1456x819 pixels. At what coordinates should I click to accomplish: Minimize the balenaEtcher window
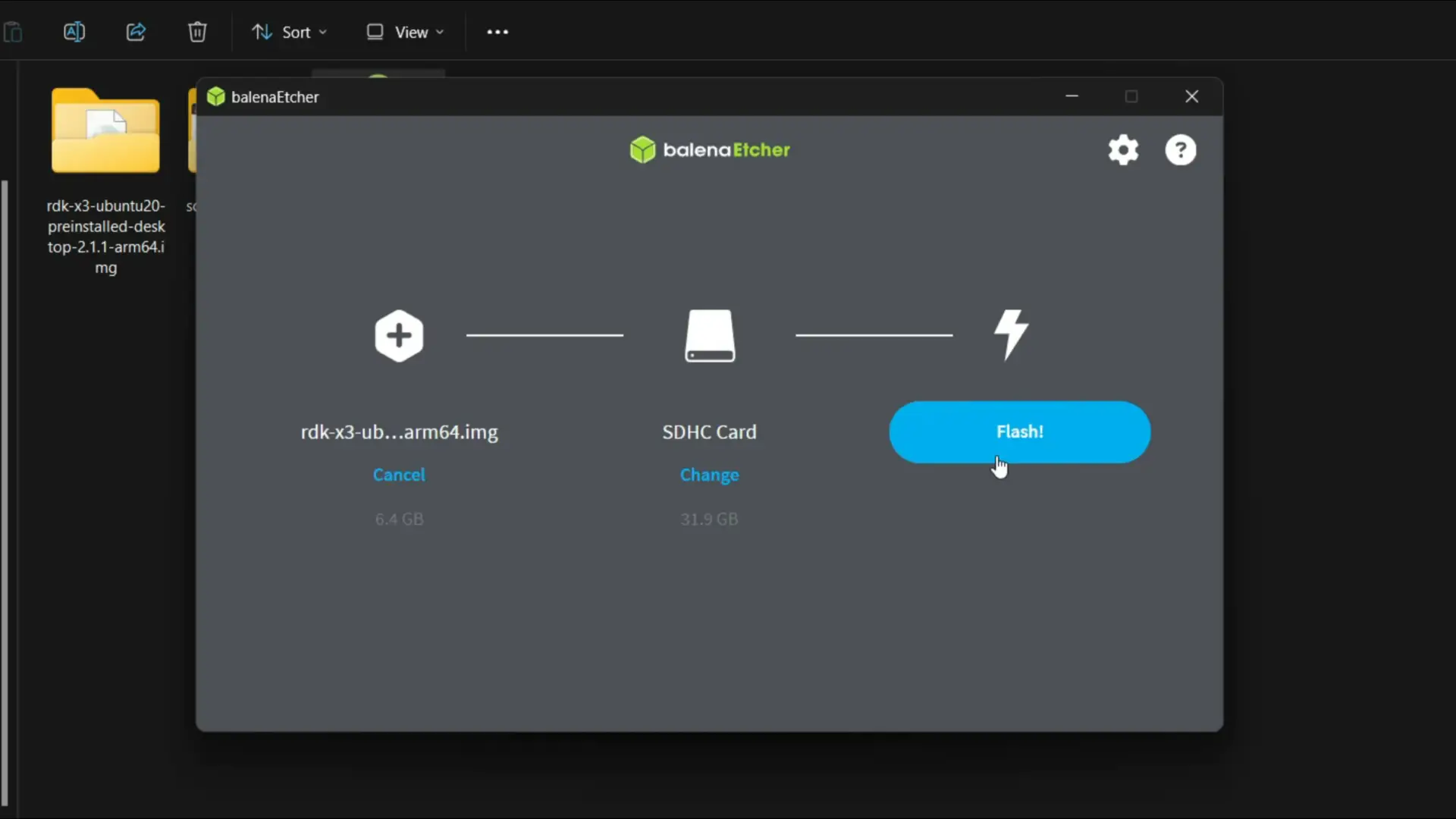1072,96
